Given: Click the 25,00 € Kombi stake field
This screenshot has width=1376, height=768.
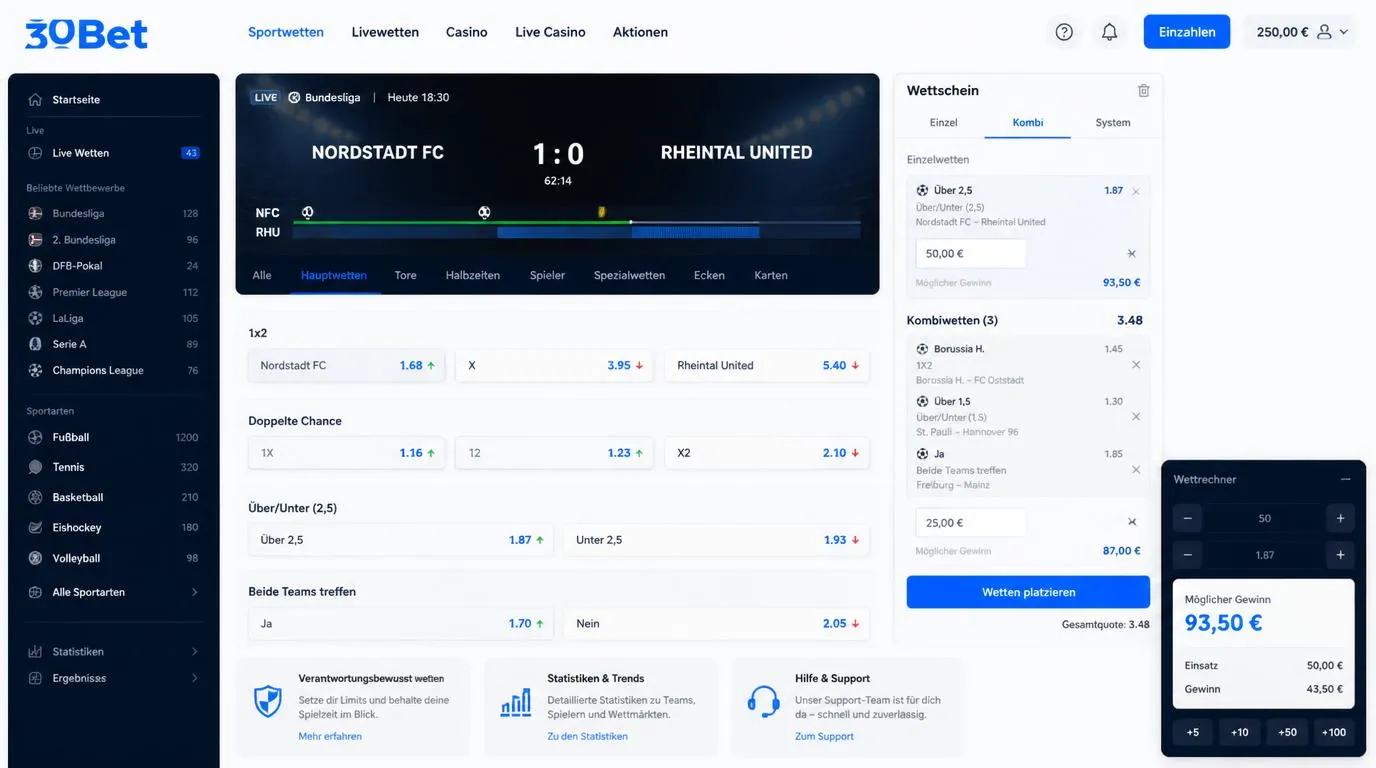Looking at the screenshot, I should (x=971, y=523).
